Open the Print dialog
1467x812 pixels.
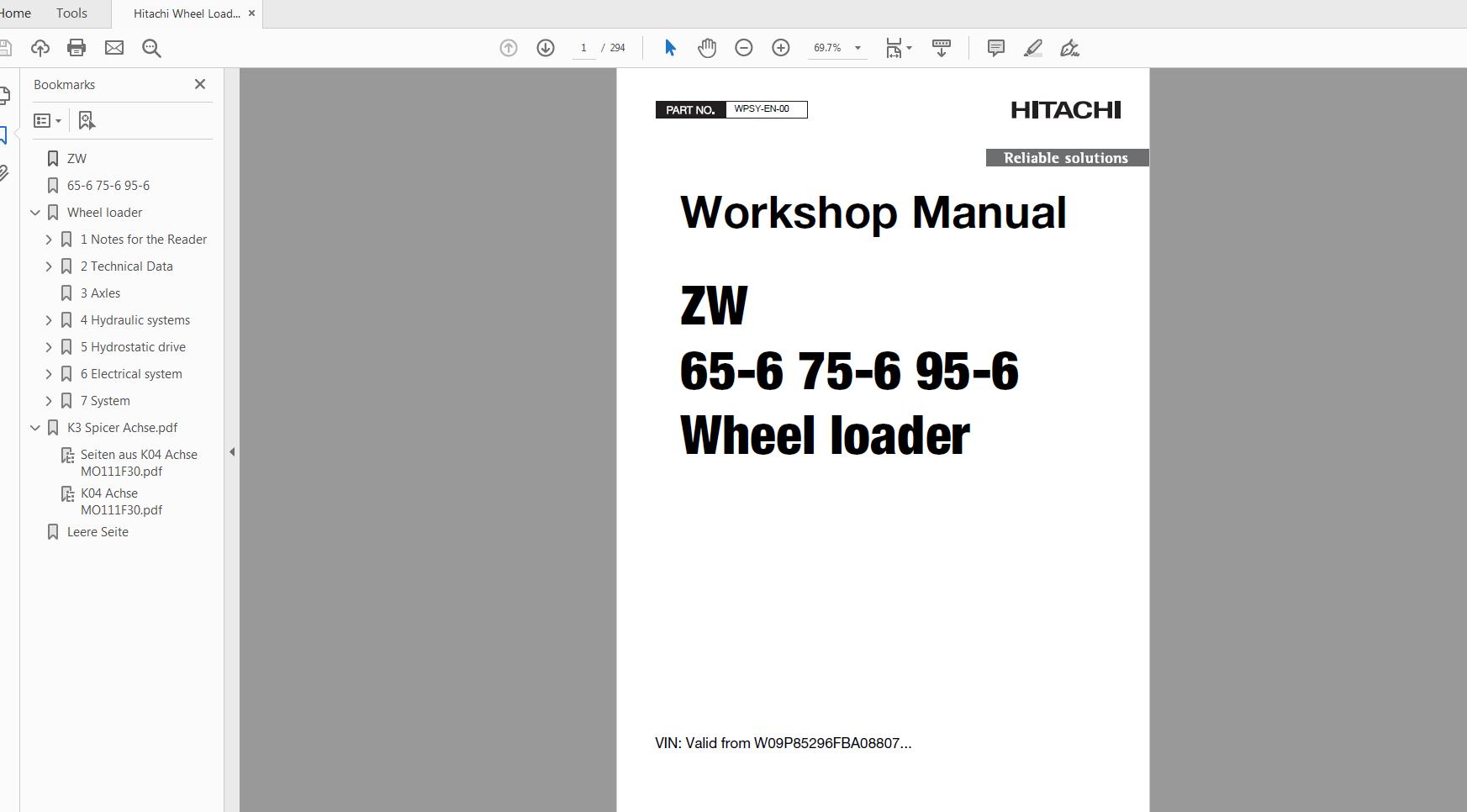click(x=77, y=48)
